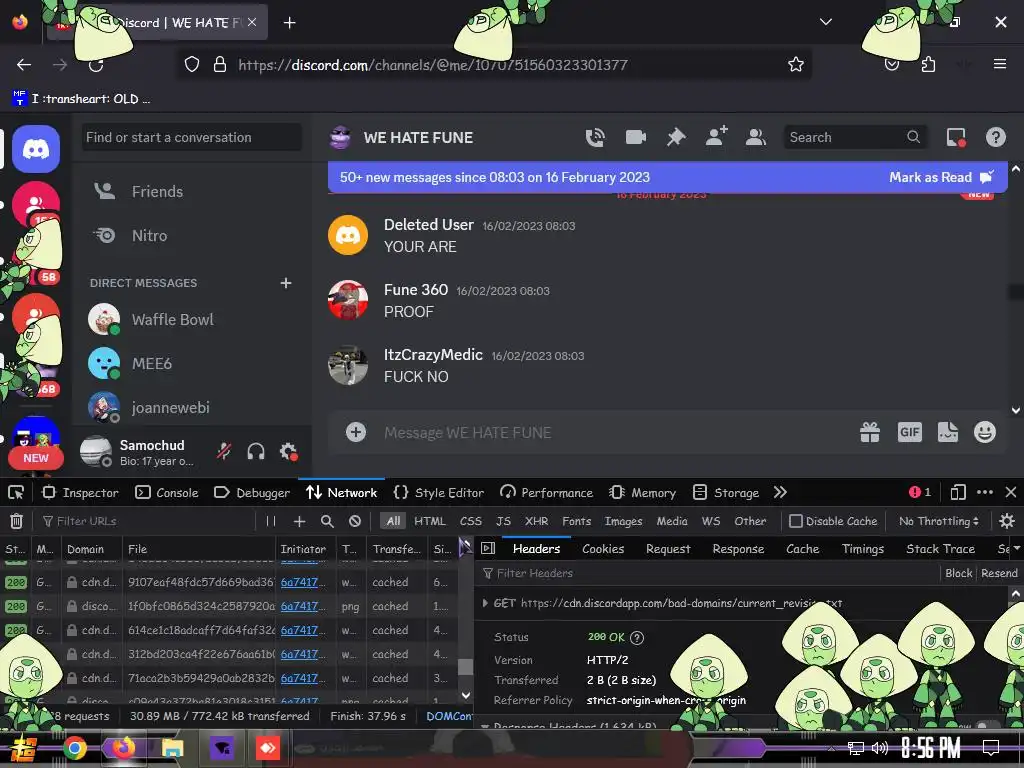Add new request with plus icon
The height and width of the screenshot is (768, 1024).
click(x=299, y=520)
